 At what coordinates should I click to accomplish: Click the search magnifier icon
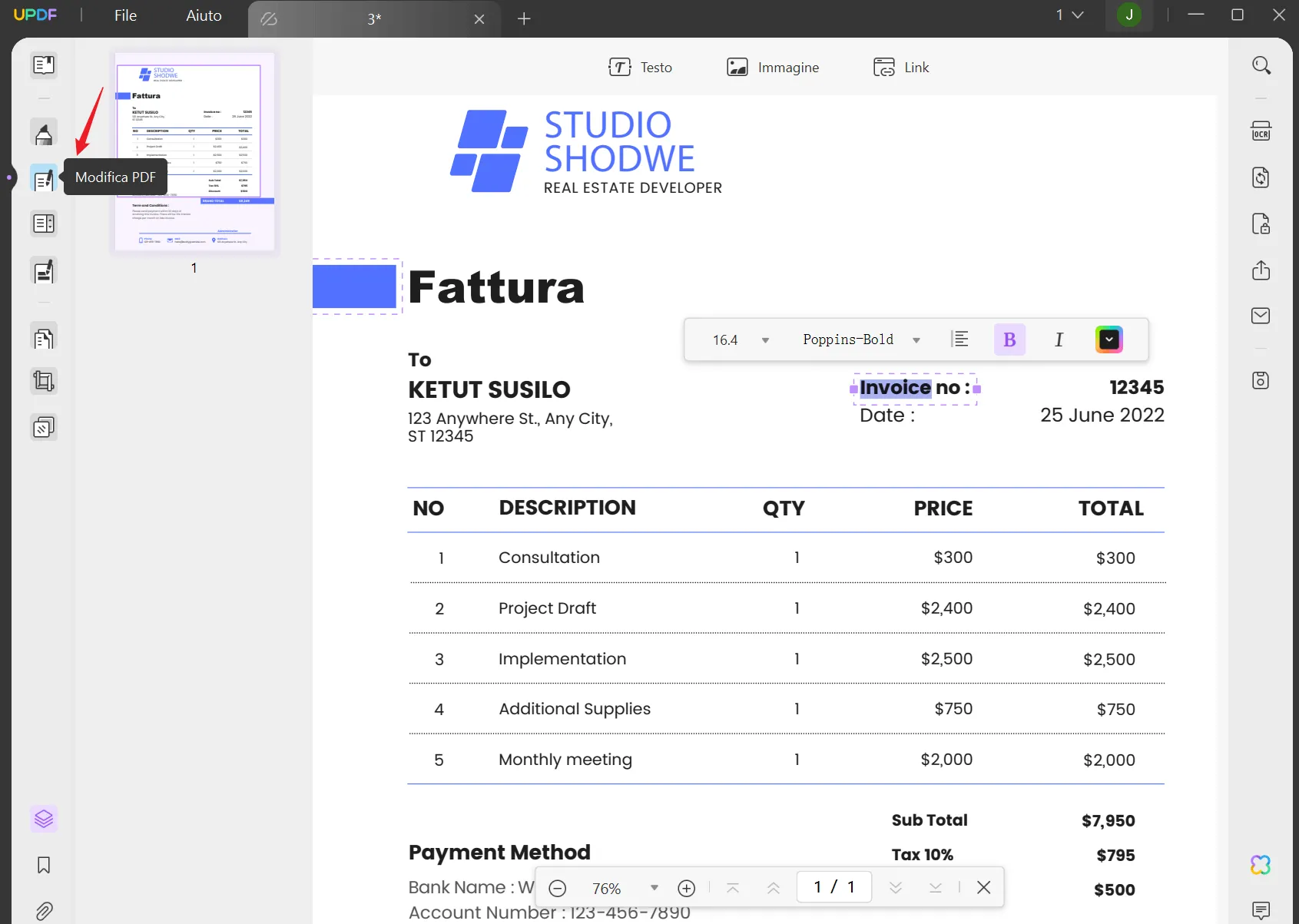[1261, 65]
